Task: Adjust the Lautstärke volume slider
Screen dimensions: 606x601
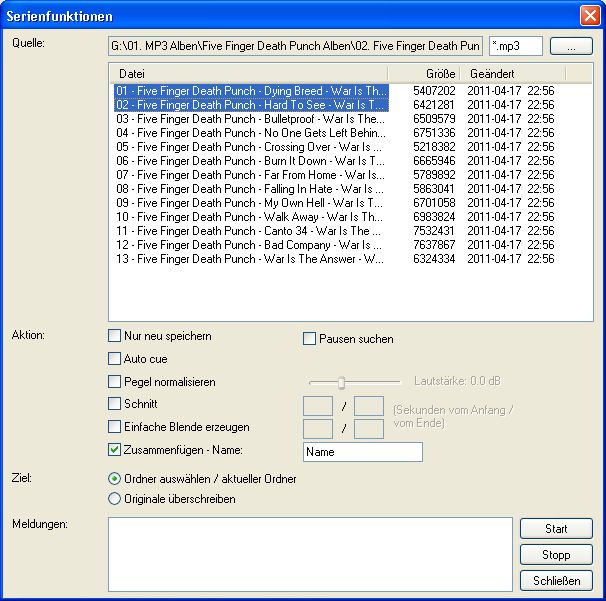Action: [341, 382]
